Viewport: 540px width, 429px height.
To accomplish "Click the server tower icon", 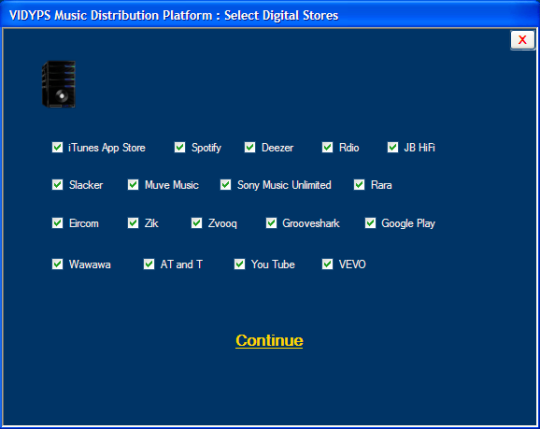I will (x=59, y=84).
